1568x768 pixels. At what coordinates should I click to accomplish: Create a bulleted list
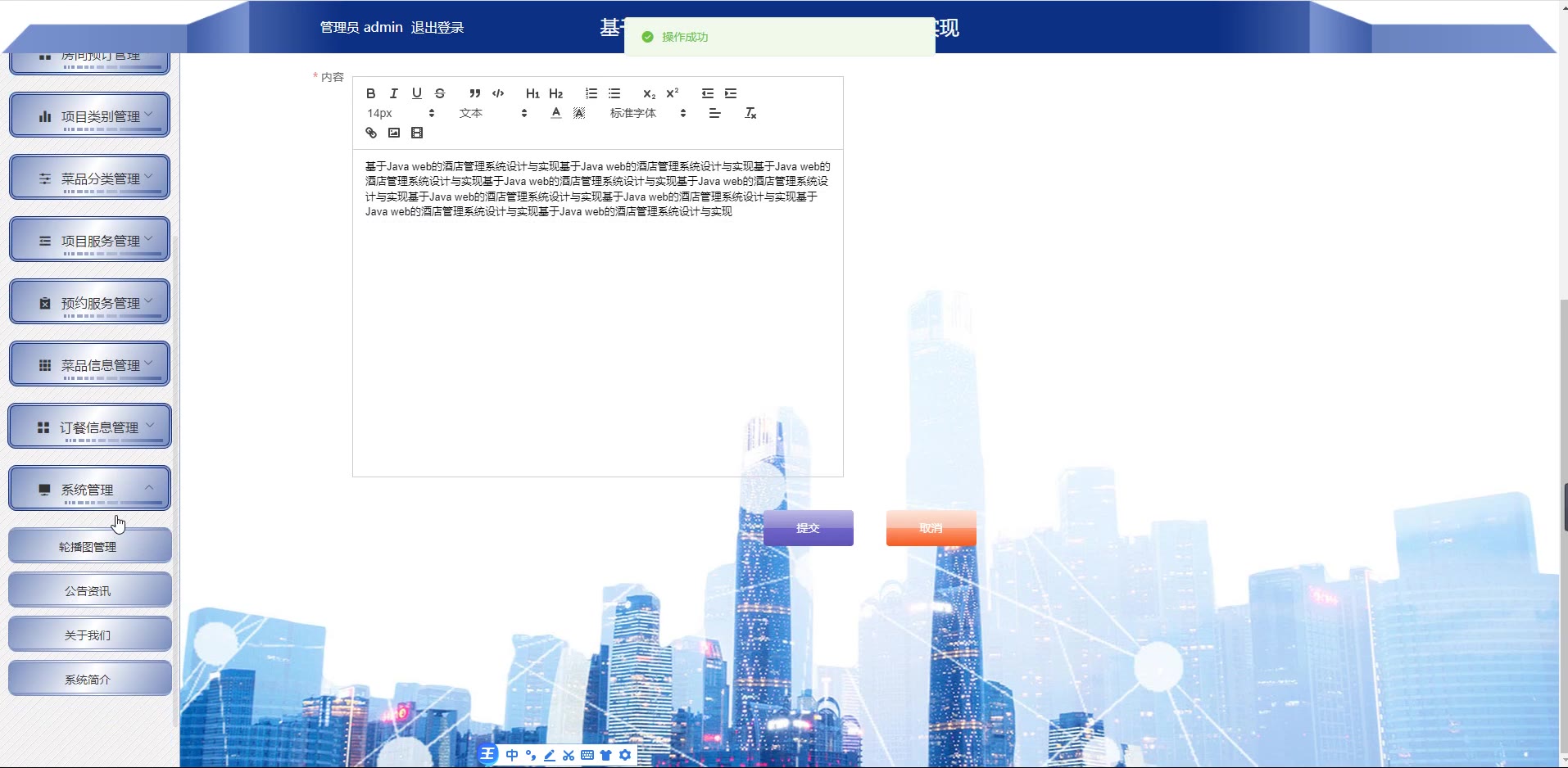click(x=614, y=93)
